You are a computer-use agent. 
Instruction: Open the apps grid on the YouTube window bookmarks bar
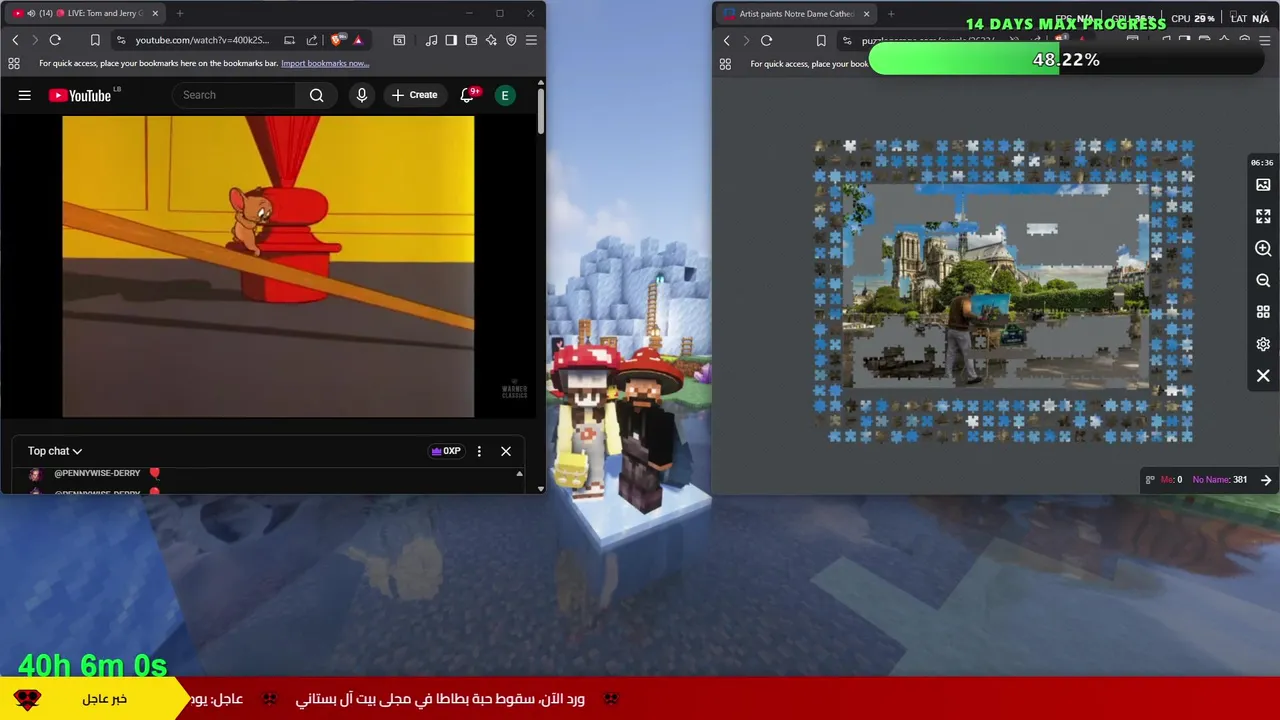[x=14, y=63]
